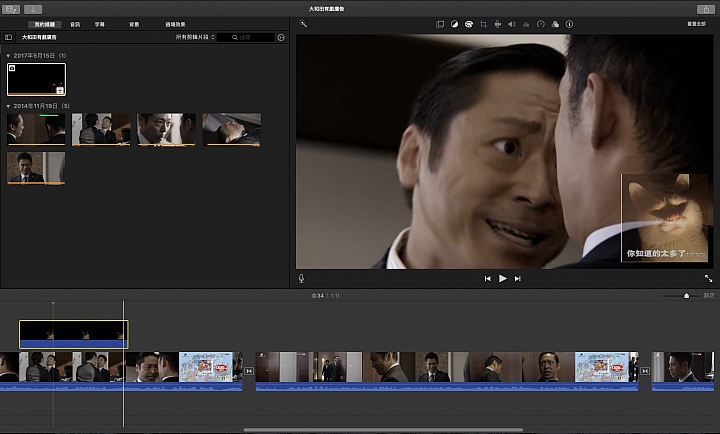Click the blue audio waveform of the first clip group

click(121, 387)
